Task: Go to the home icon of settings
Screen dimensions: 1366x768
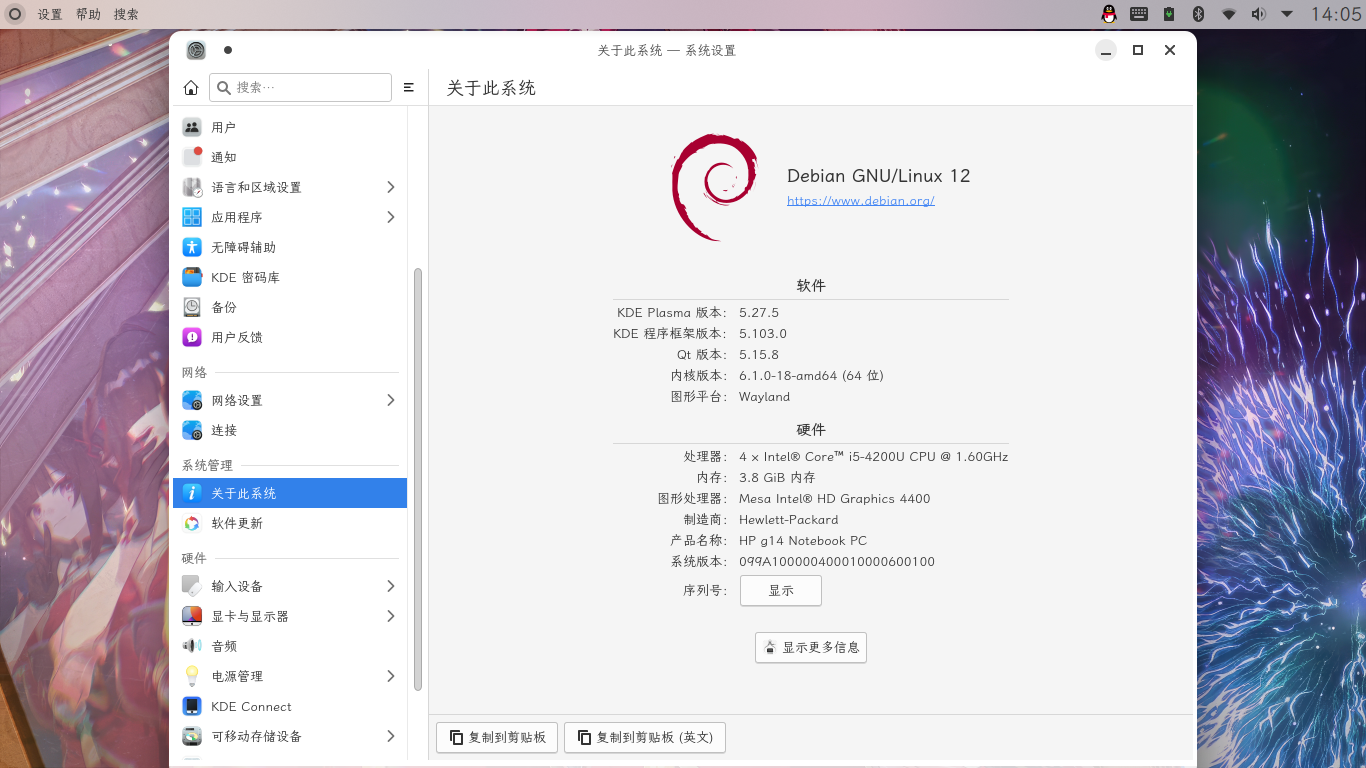Action: (x=191, y=88)
